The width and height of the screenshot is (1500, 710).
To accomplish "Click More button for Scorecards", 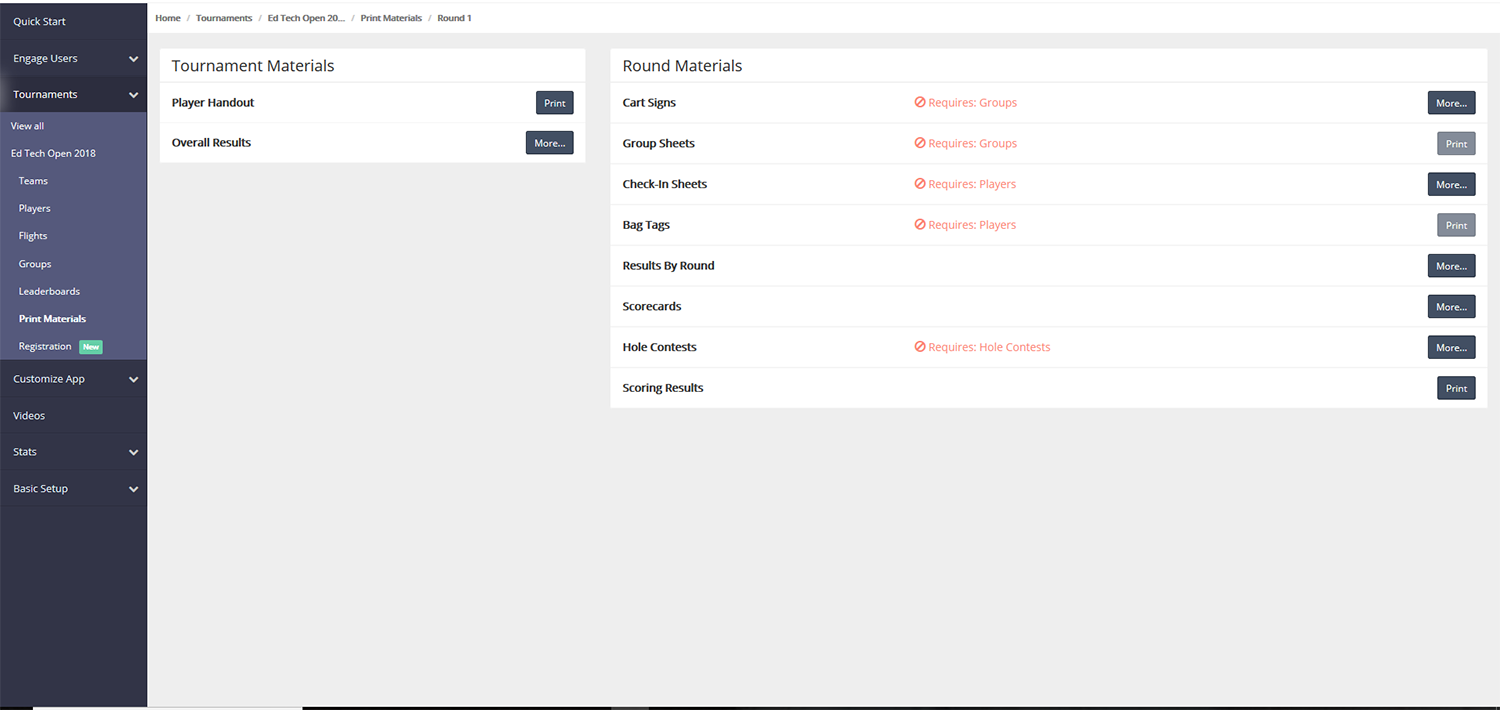I will (x=1450, y=307).
